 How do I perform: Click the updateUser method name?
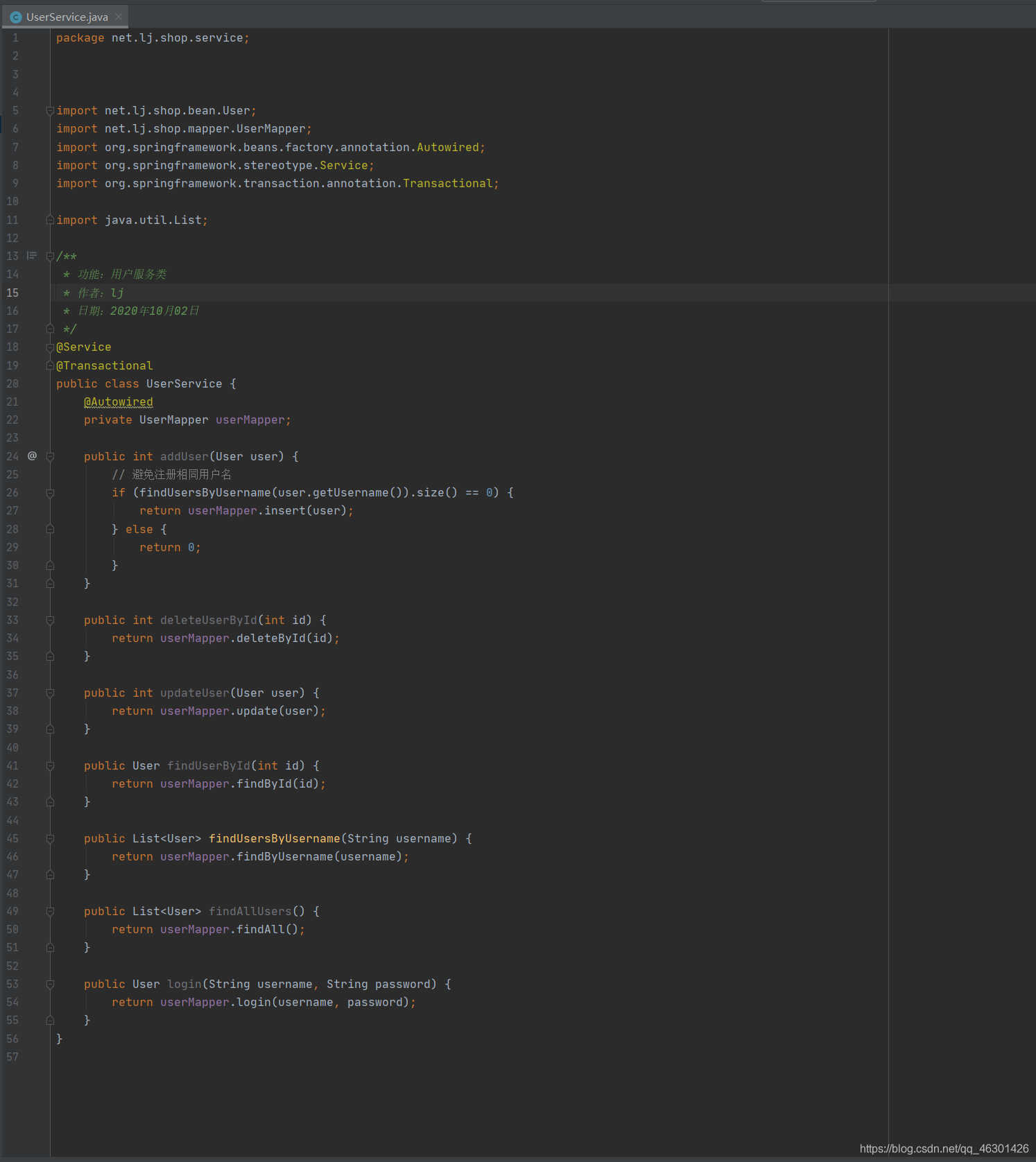(194, 693)
